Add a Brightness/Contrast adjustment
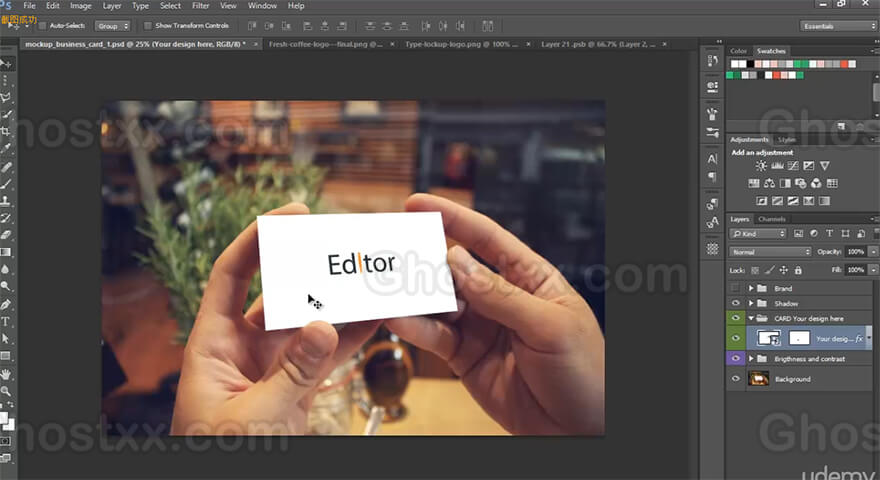 coord(761,166)
